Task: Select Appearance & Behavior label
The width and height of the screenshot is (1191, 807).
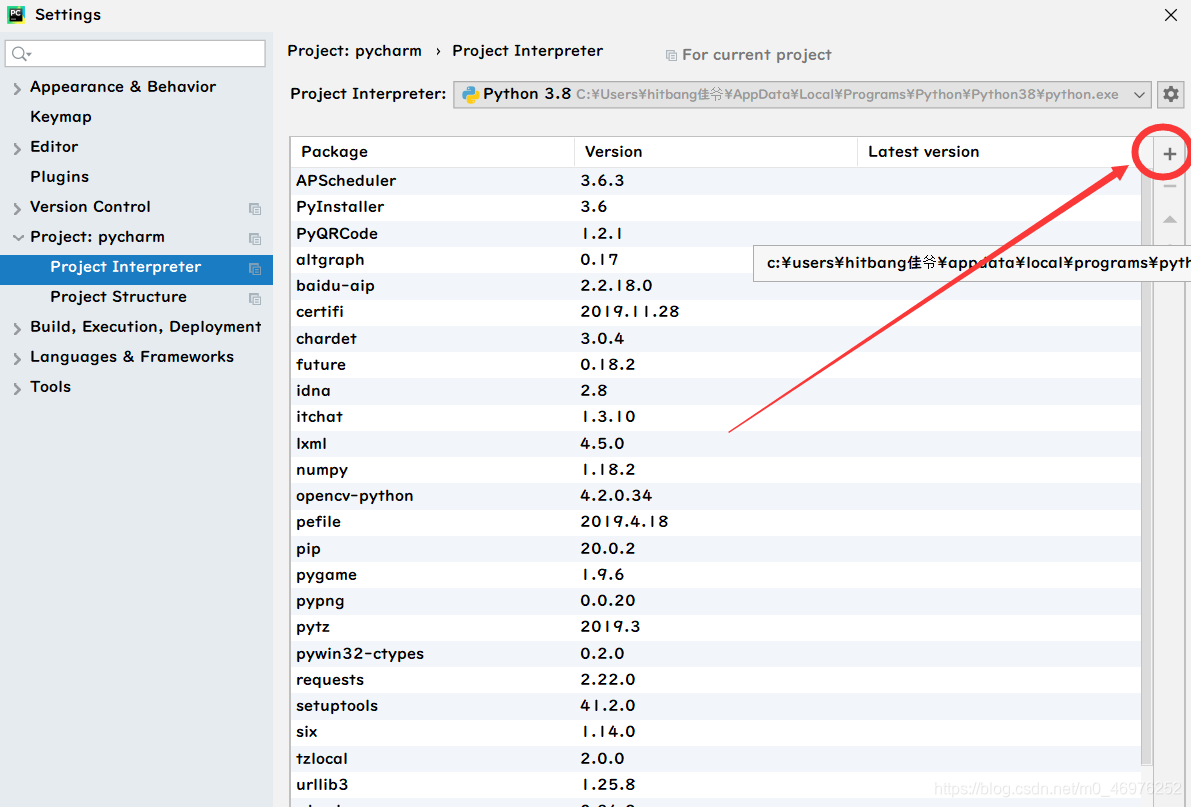Action: click(x=123, y=87)
